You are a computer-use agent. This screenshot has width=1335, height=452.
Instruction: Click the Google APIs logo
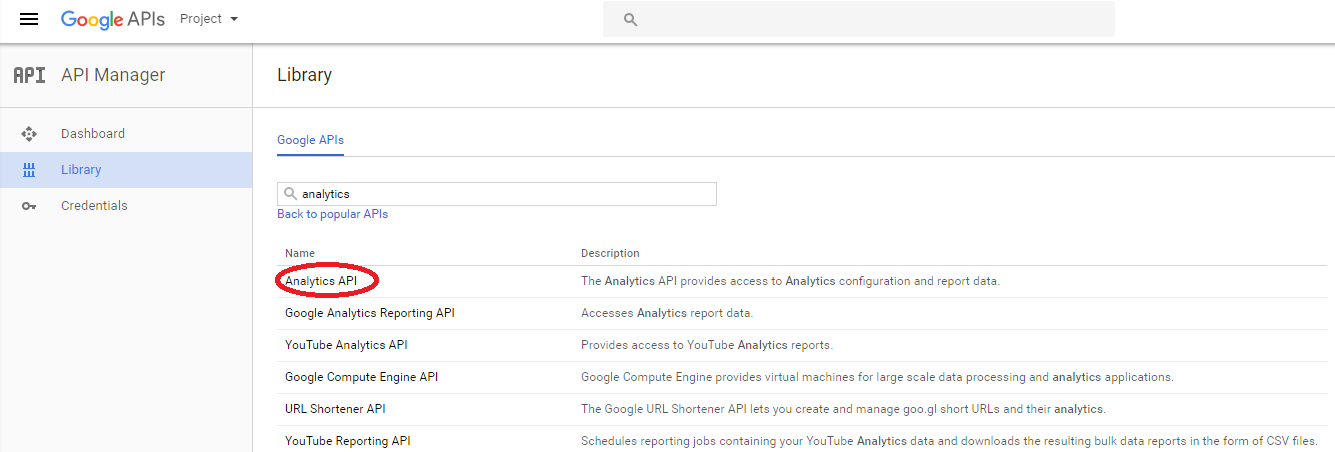(x=113, y=19)
